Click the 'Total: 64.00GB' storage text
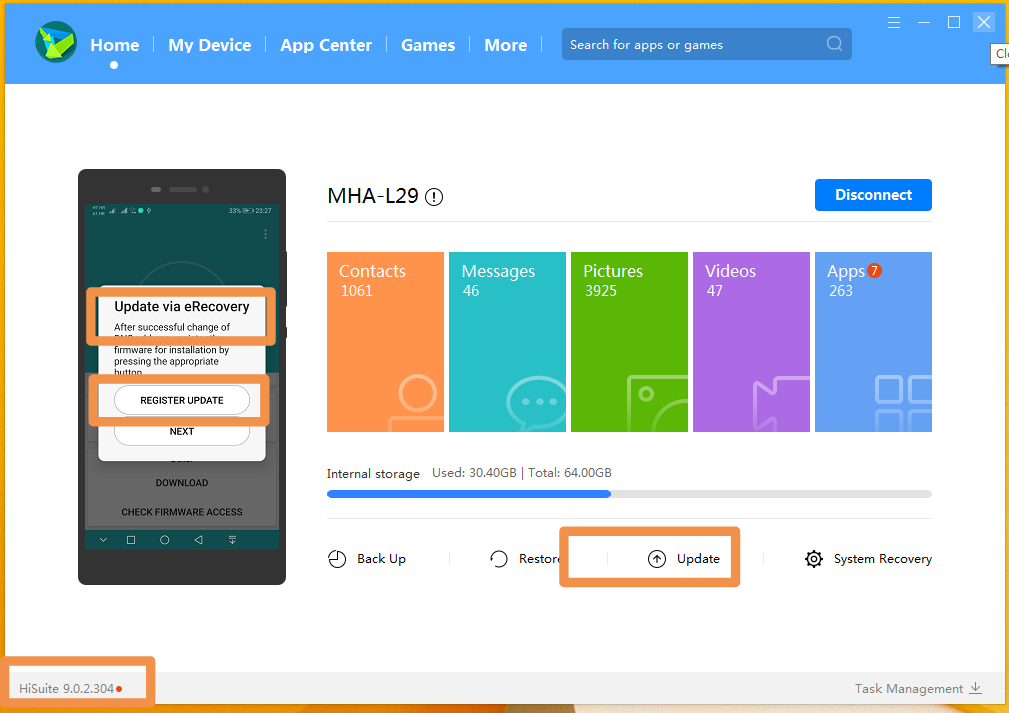This screenshot has width=1009, height=713. coord(570,473)
